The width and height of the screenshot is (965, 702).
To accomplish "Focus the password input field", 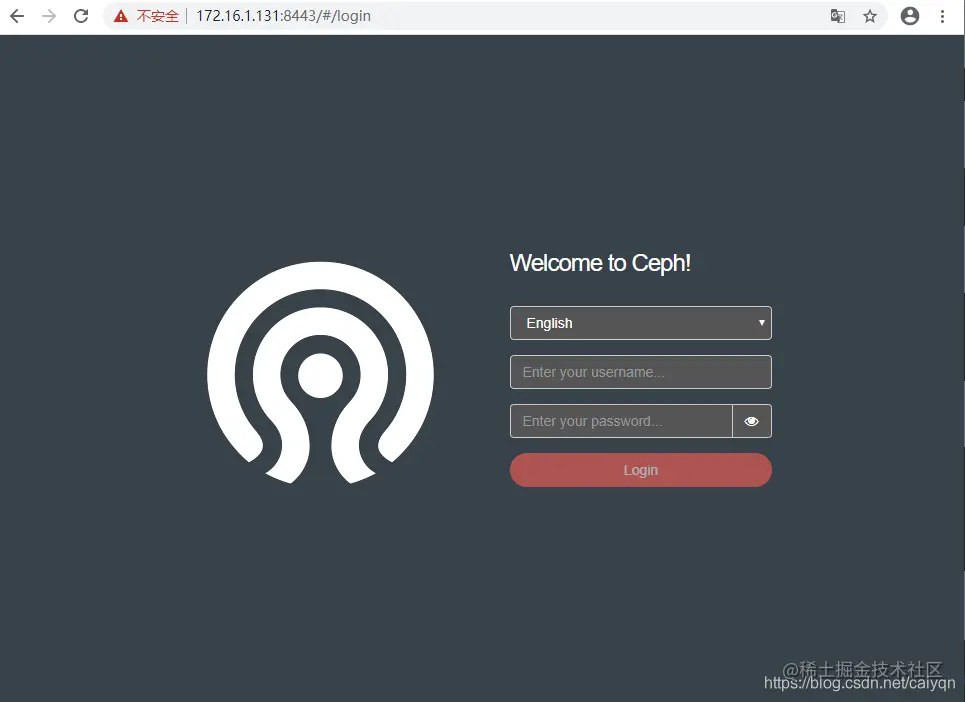I will [621, 421].
